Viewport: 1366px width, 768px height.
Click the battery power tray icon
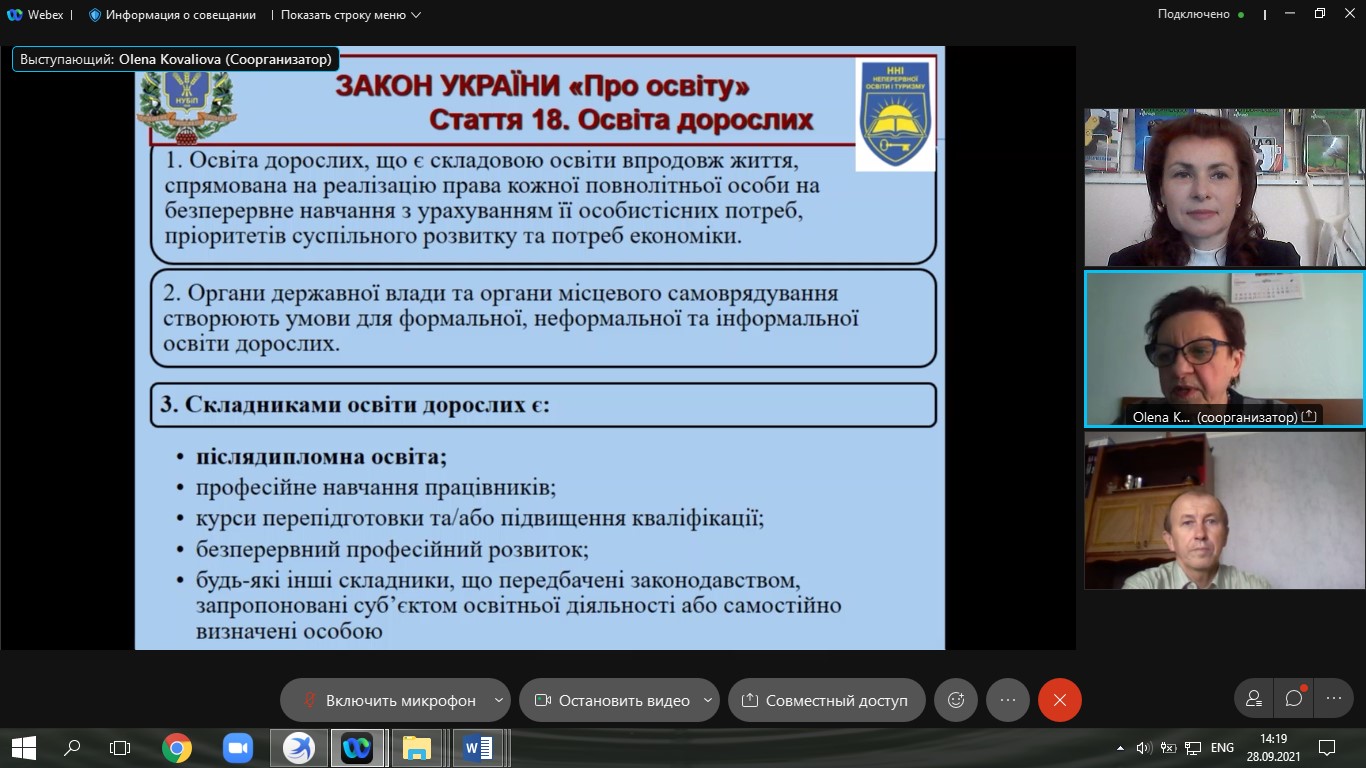[x=1168, y=747]
